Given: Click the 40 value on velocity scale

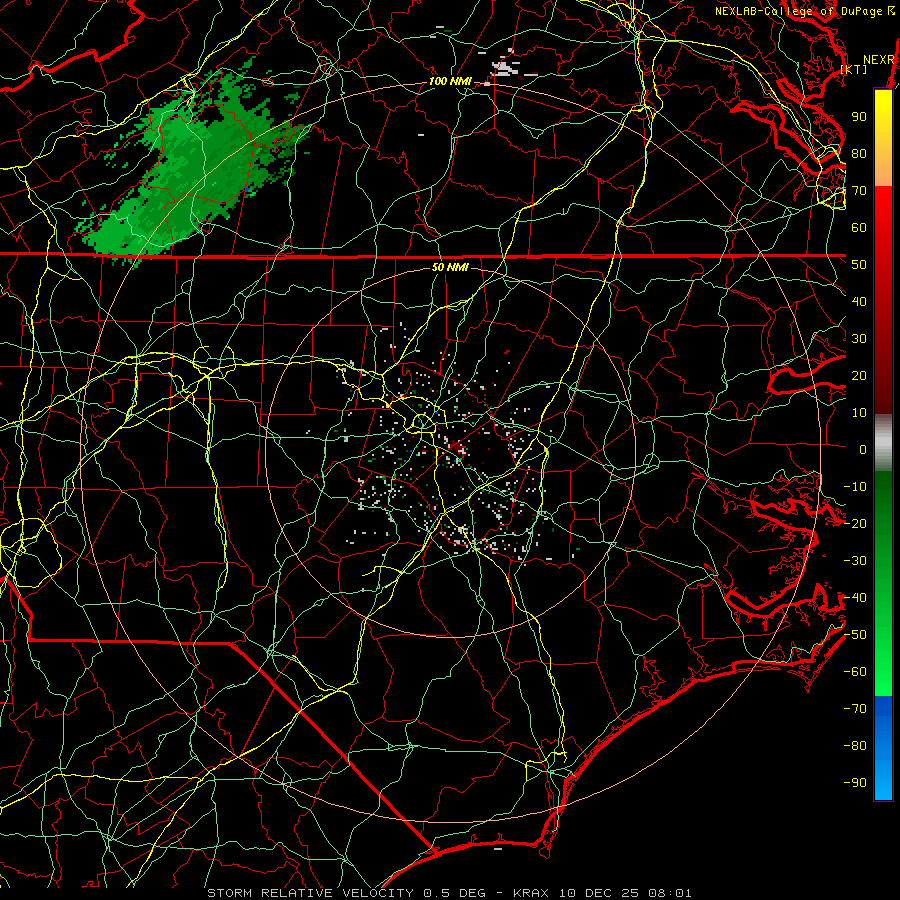Looking at the screenshot, I should (x=859, y=302).
